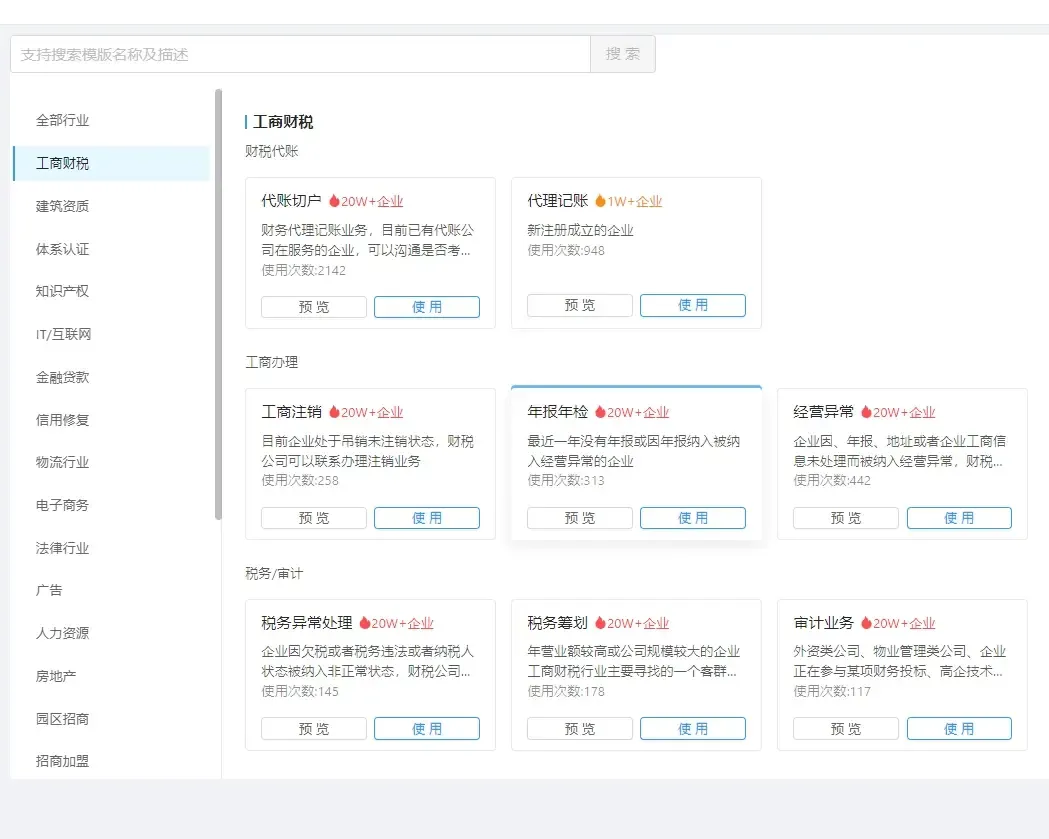Image resolution: width=1049 pixels, height=839 pixels.
Task: Click orange flame icon on 代理记账 card
Action: (600, 201)
